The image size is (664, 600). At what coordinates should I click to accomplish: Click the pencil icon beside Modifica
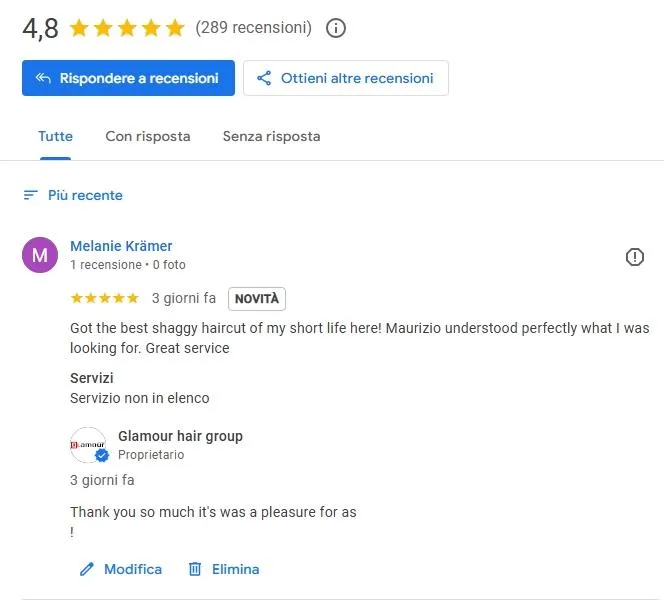(x=86, y=569)
